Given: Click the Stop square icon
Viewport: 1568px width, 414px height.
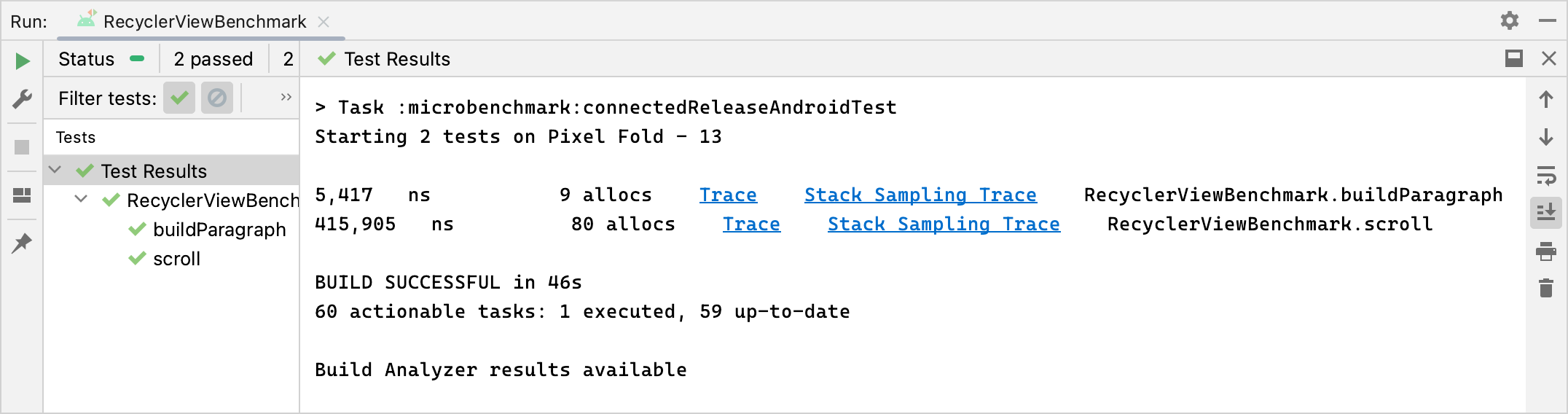Looking at the screenshot, I should point(23,147).
